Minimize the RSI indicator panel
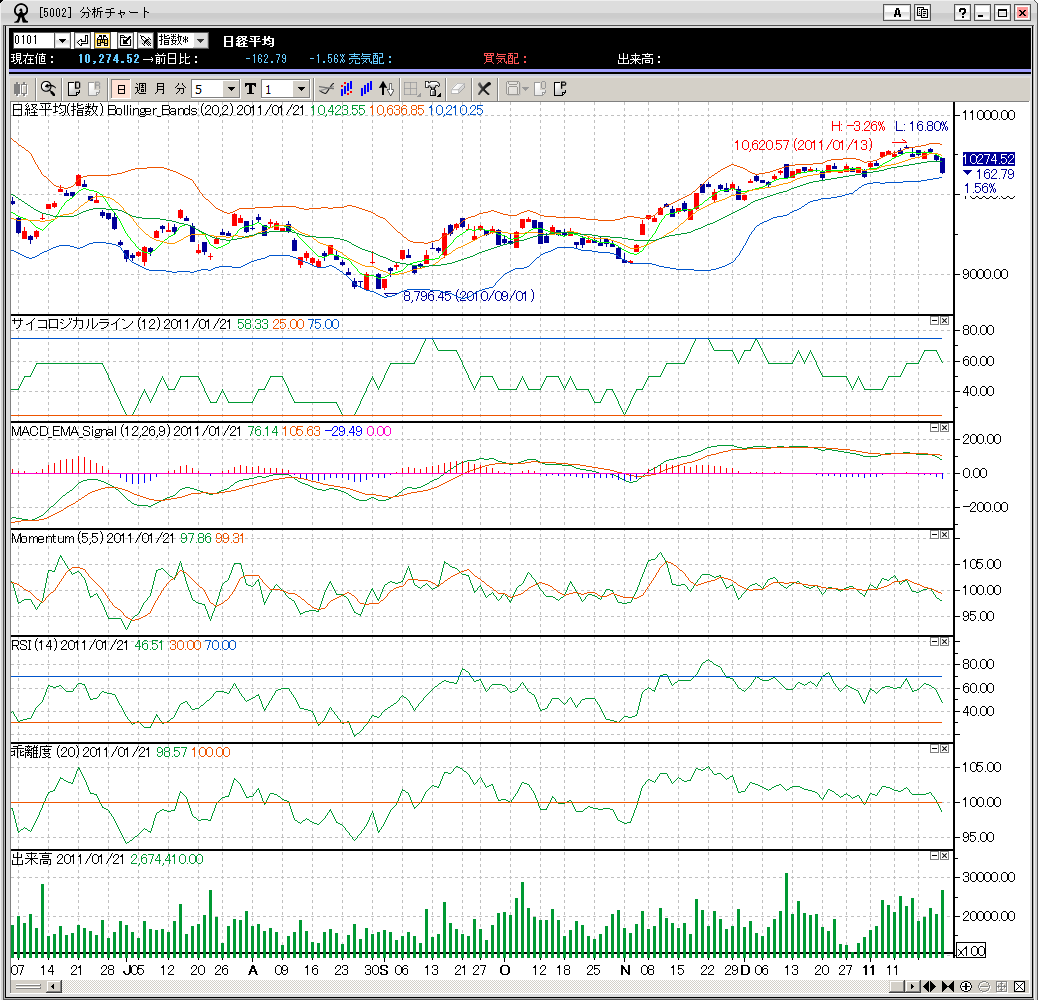 tap(934, 641)
